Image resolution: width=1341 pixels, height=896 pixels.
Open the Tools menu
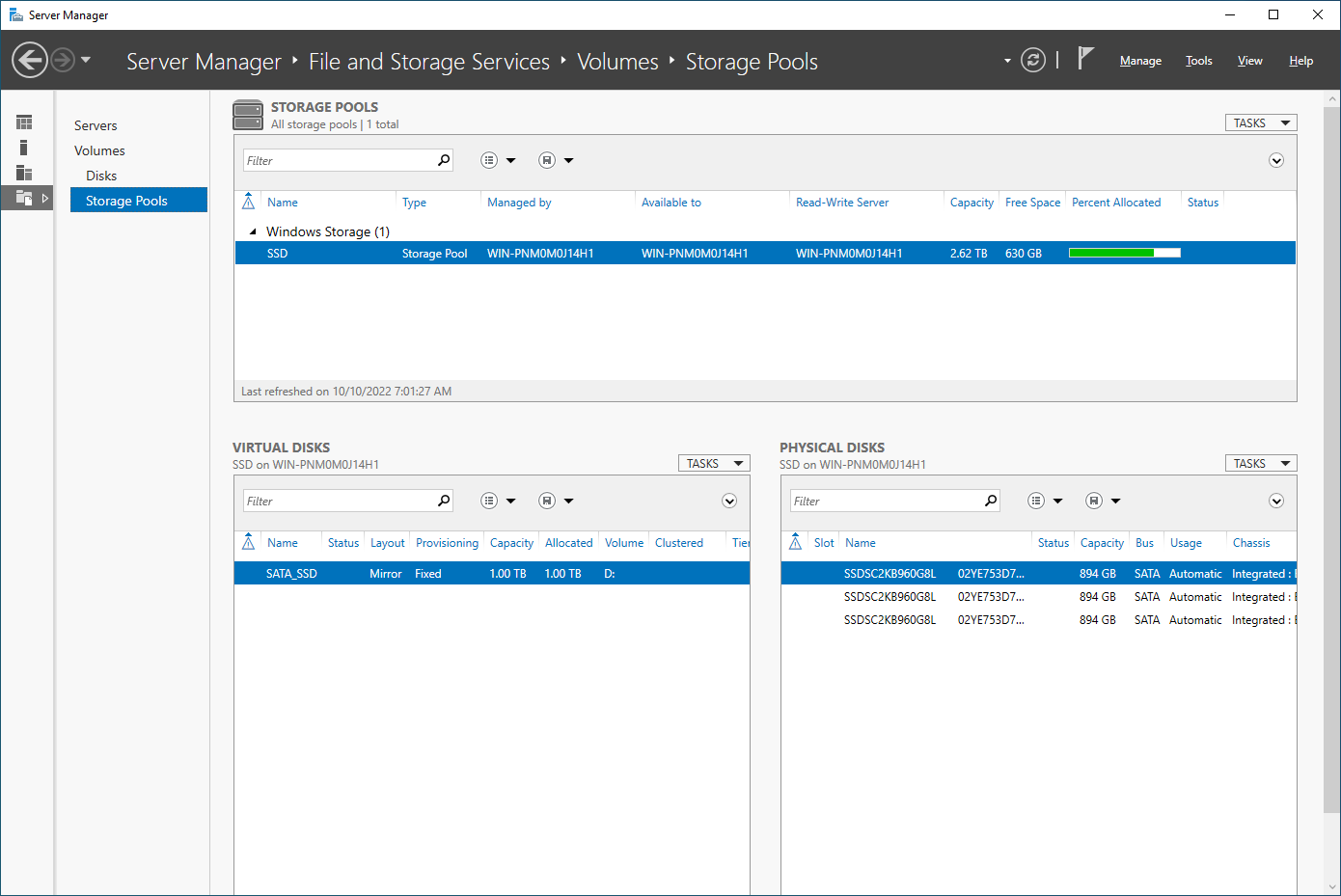(x=1199, y=61)
